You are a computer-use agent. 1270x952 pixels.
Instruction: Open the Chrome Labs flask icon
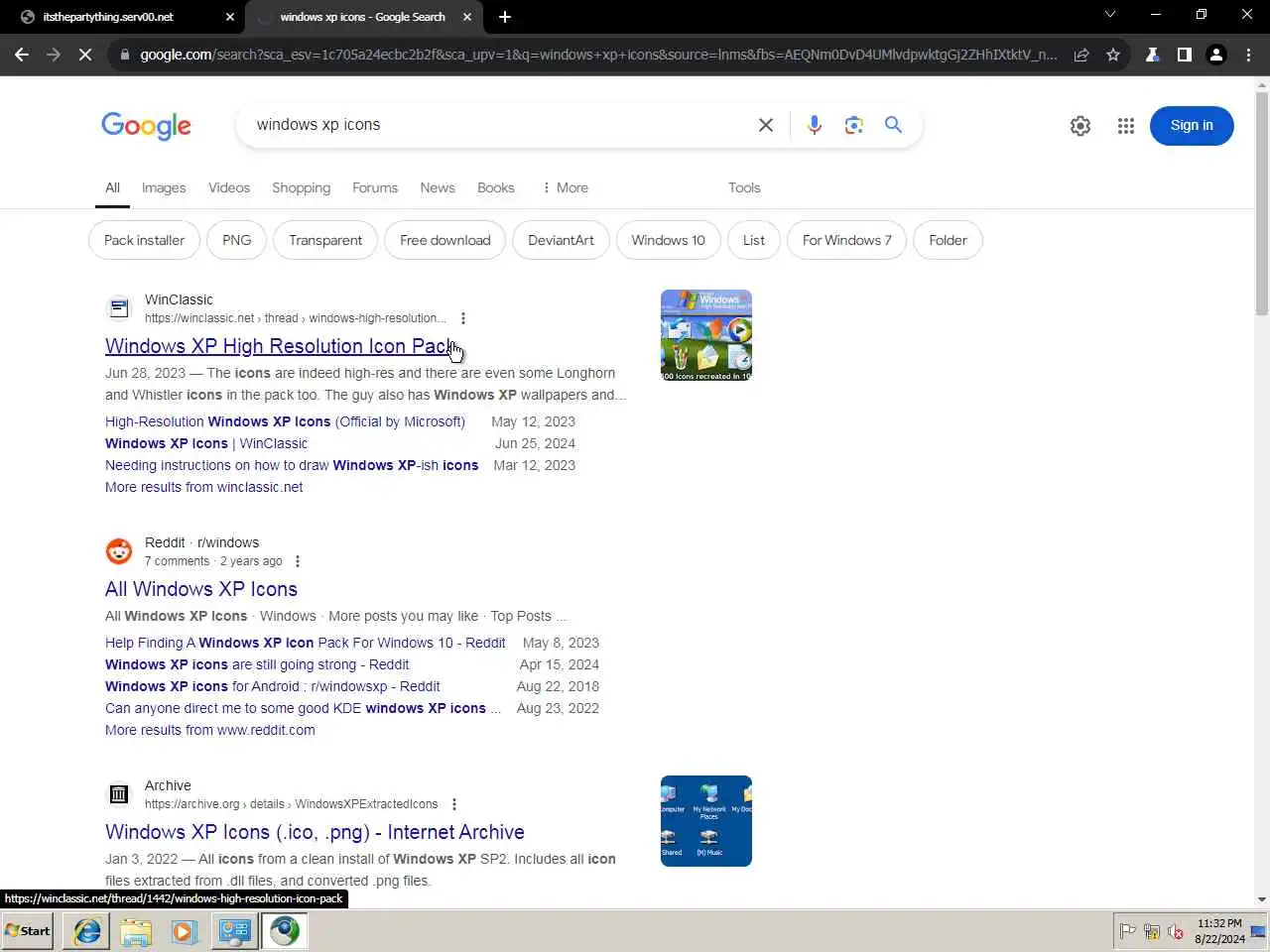(x=1152, y=55)
